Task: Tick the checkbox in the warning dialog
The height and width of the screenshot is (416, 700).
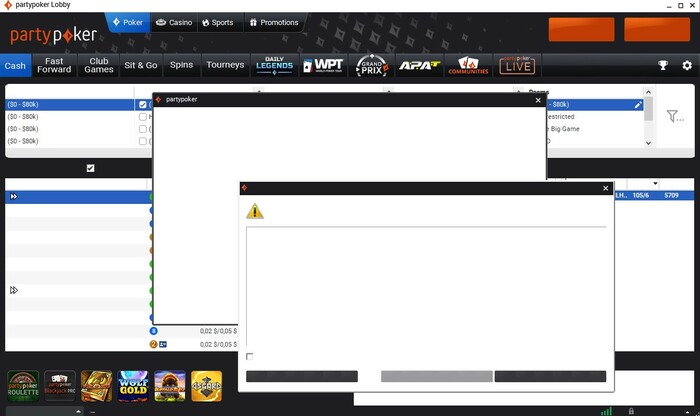Action: (x=250, y=356)
